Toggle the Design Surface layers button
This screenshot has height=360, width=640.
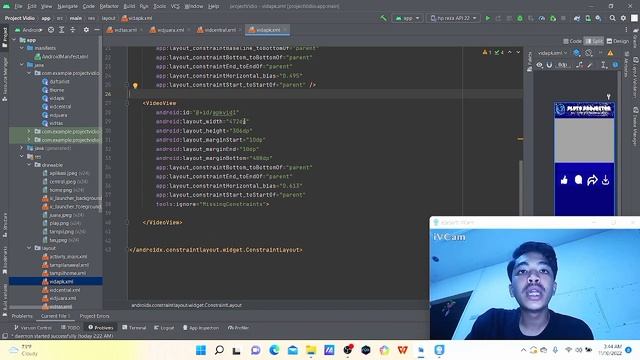point(577,53)
